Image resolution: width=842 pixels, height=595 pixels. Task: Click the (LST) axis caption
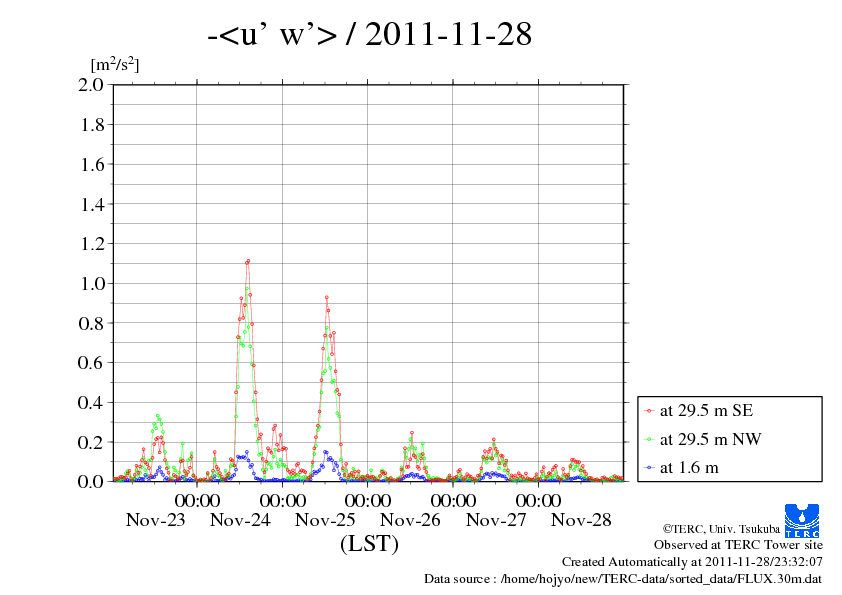tap(369, 543)
